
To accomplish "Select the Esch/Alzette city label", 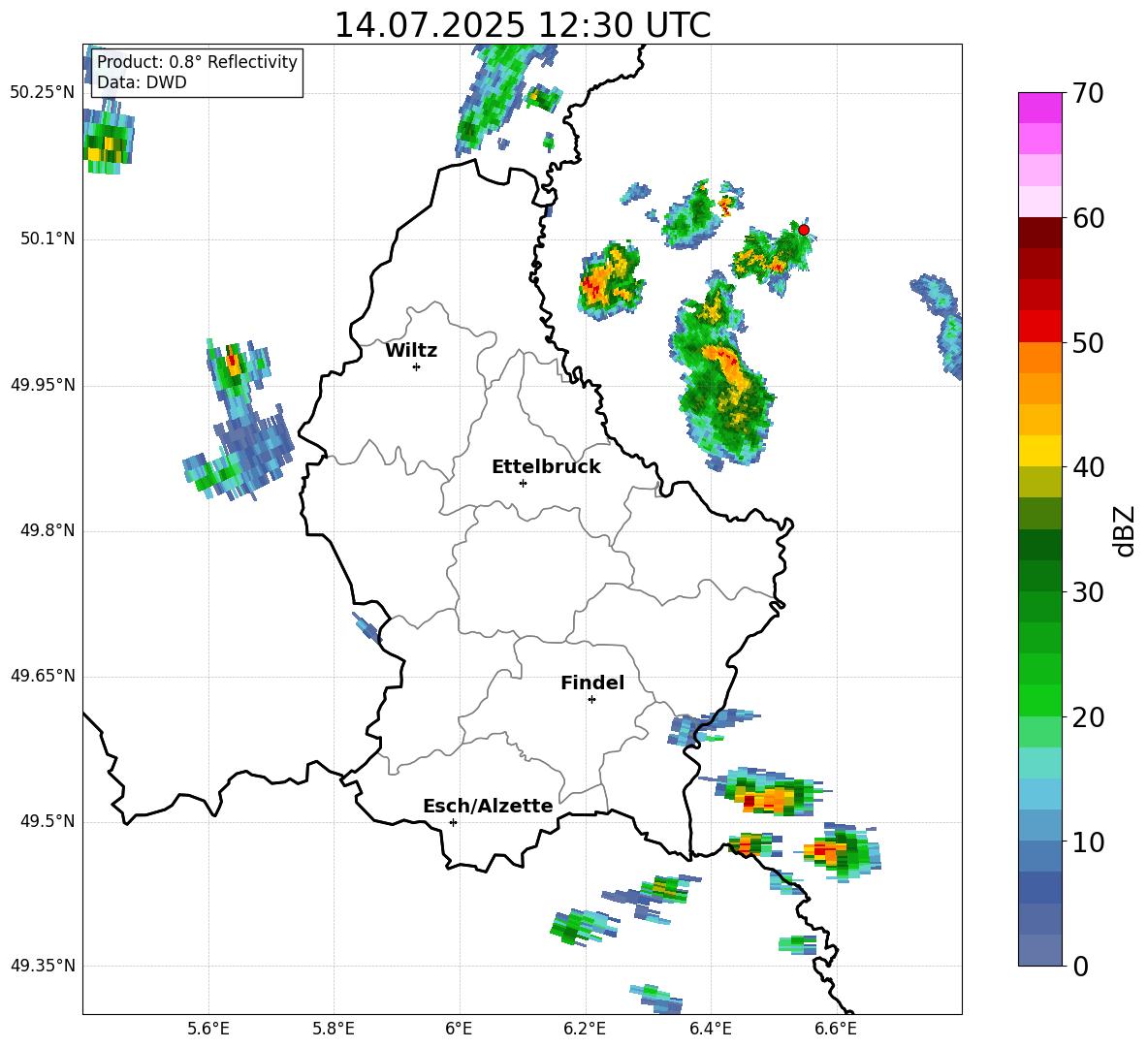I will 488,806.
